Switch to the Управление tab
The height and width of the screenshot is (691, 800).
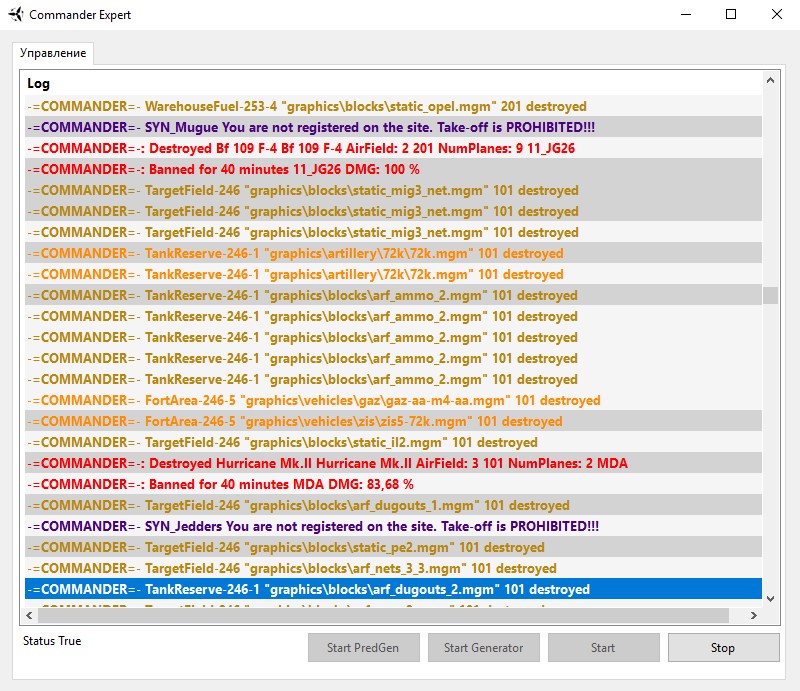point(53,53)
